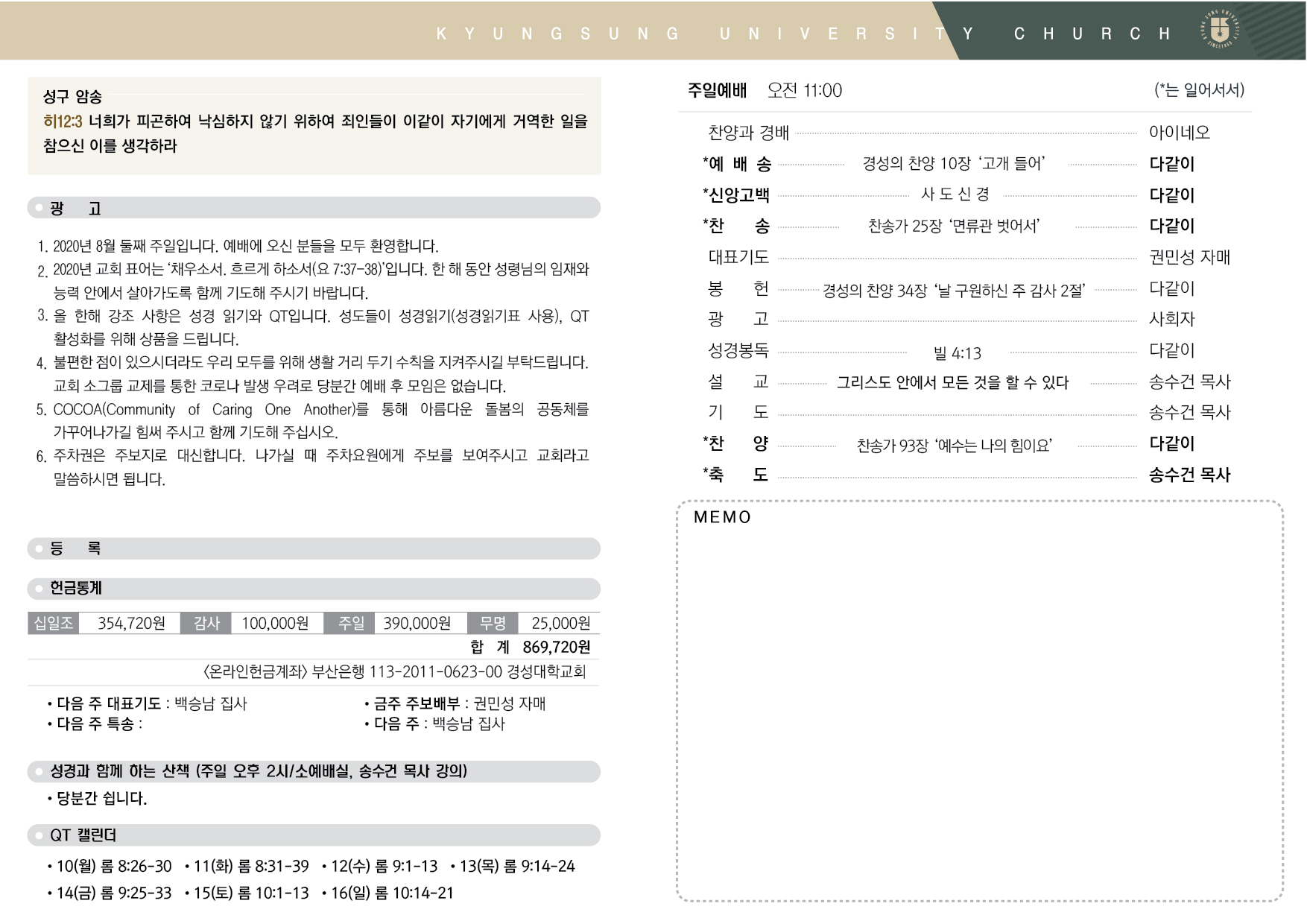
Task: Click the 무명 label cell
Action: 493,623
